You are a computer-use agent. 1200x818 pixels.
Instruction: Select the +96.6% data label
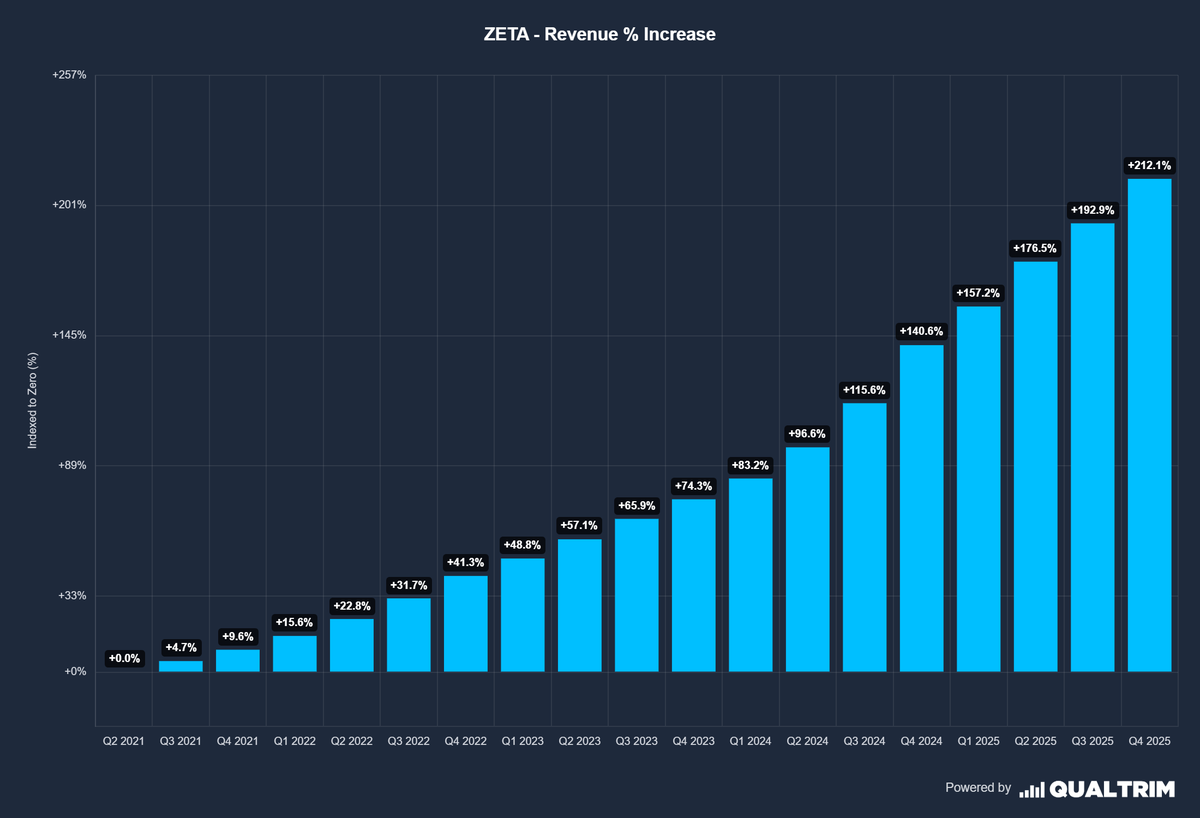807,434
